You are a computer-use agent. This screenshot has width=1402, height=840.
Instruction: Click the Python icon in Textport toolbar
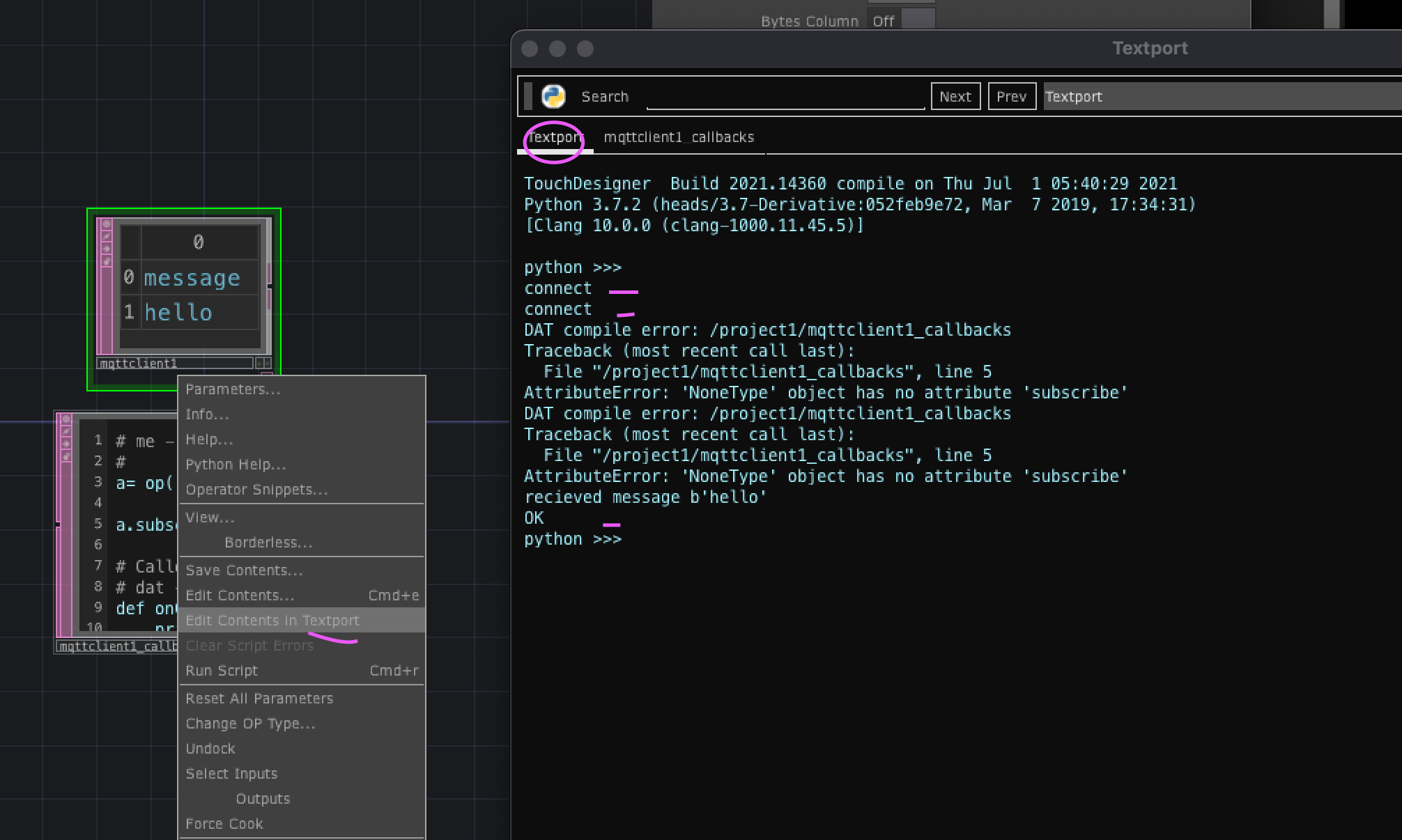(553, 96)
